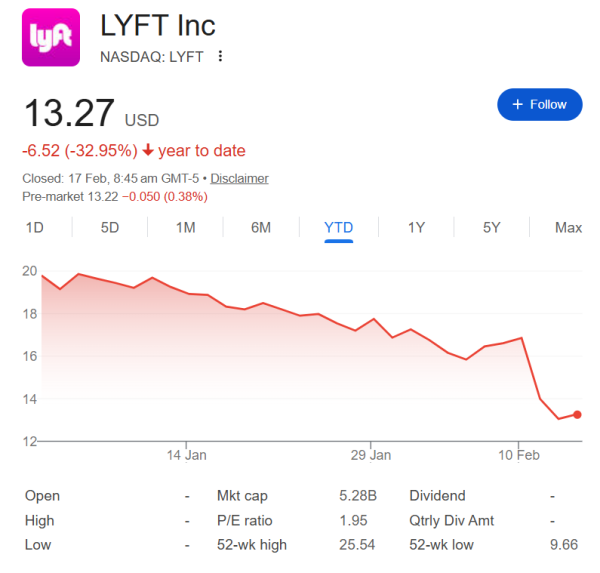Click the 10 Feb point on chart axis
The width and height of the screenshot is (600, 573).
(519, 455)
